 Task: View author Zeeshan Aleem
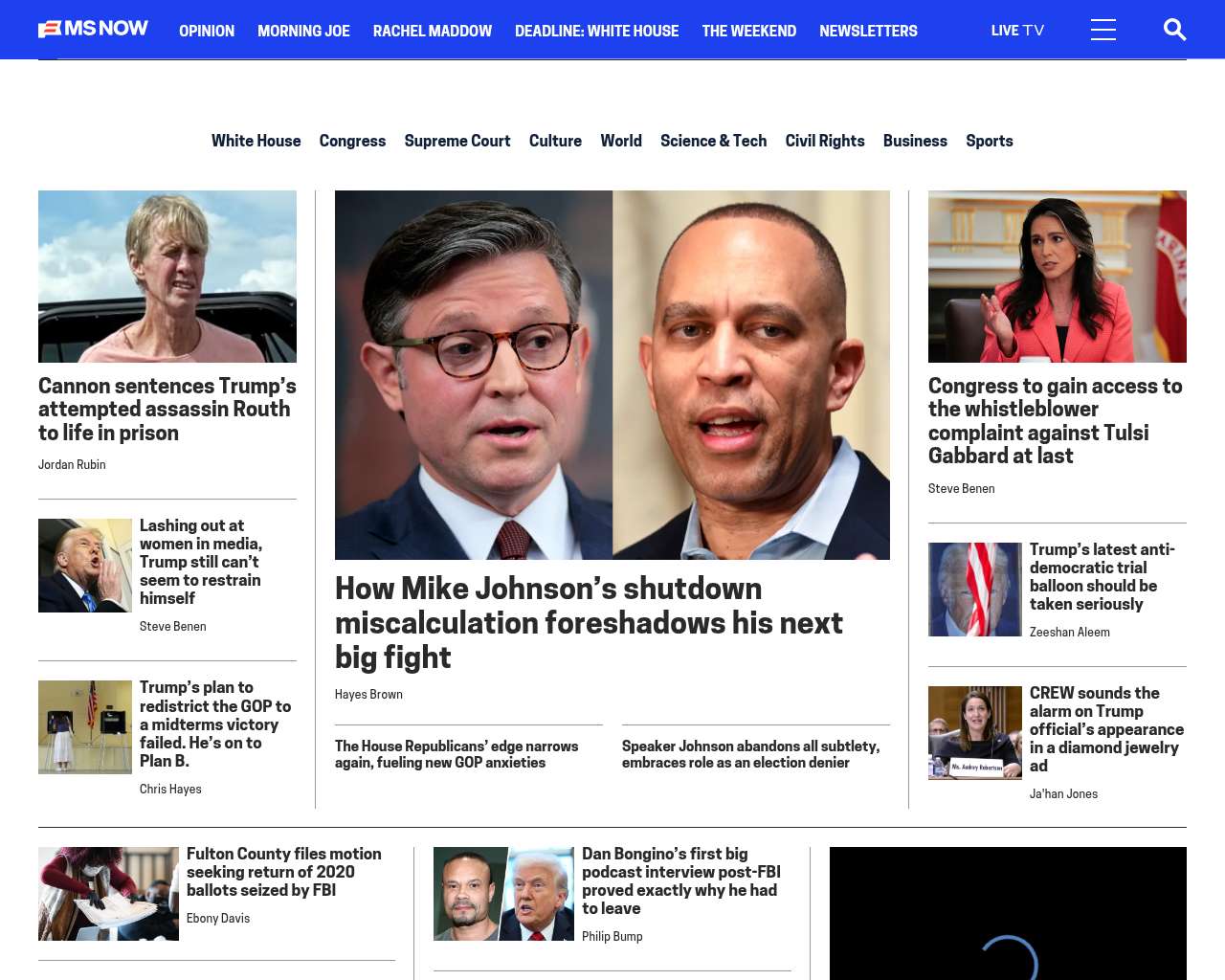[x=1070, y=633]
